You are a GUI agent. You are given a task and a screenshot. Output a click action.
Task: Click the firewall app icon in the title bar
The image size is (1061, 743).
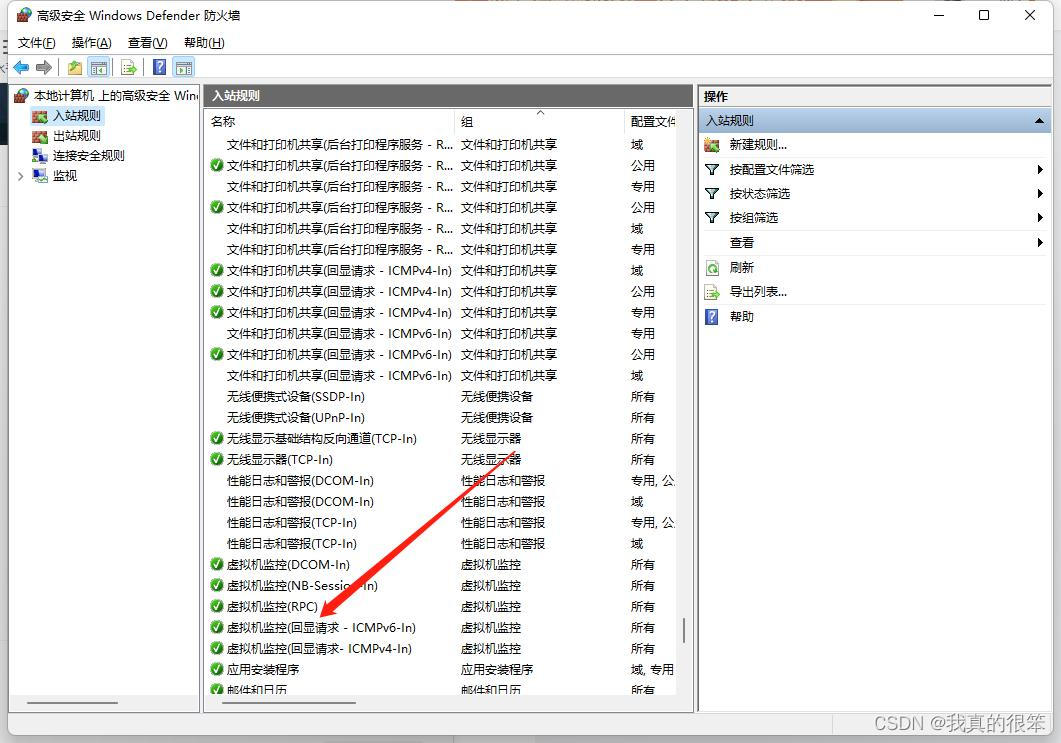pyautogui.click(x=24, y=15)
